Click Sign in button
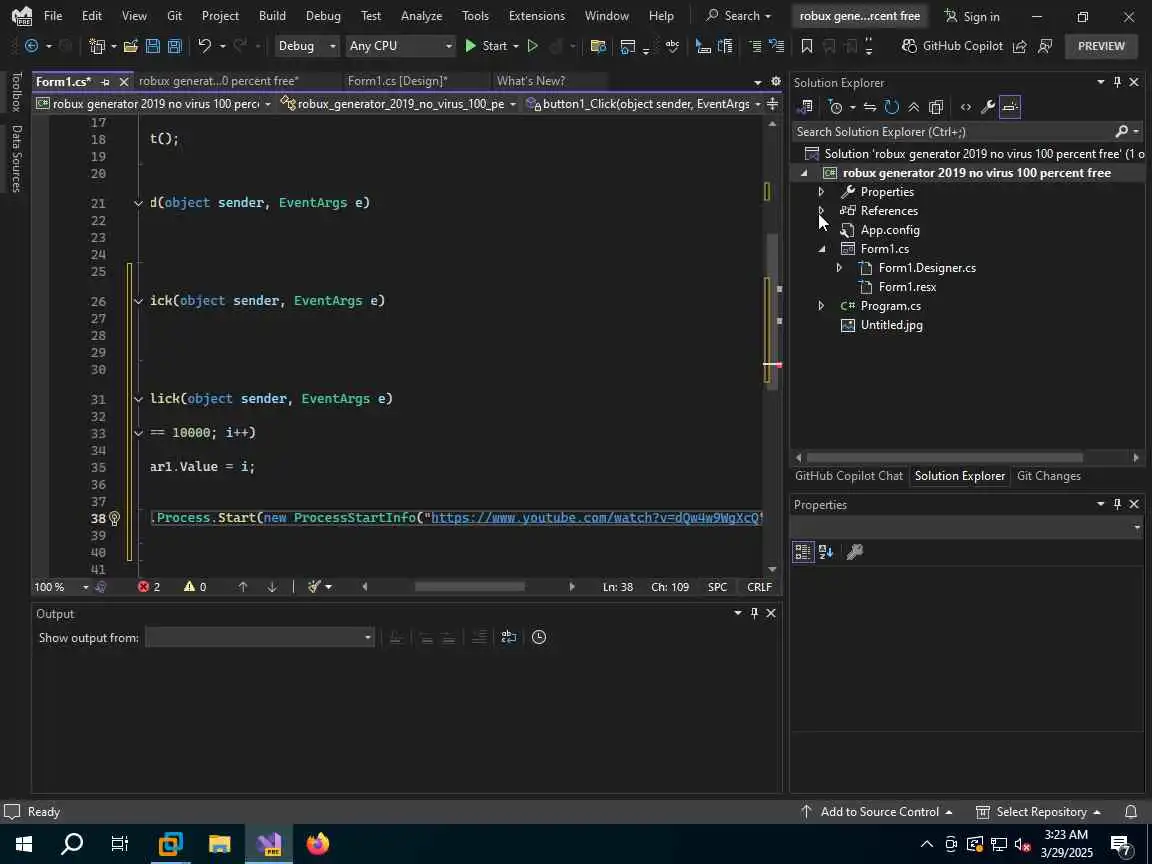Image resolution: width=1152 pixels, height=864 pixels. click(x=971, y=16)
